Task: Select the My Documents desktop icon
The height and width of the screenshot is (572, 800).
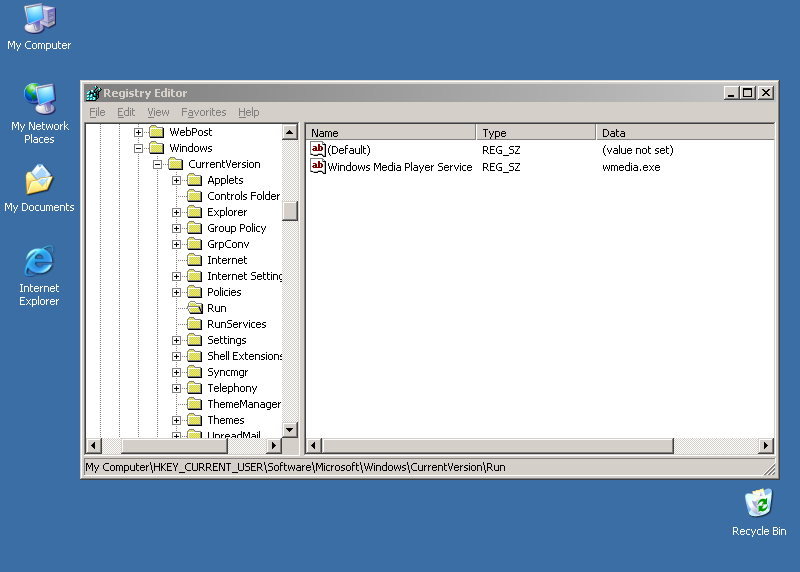Action: 39,188
